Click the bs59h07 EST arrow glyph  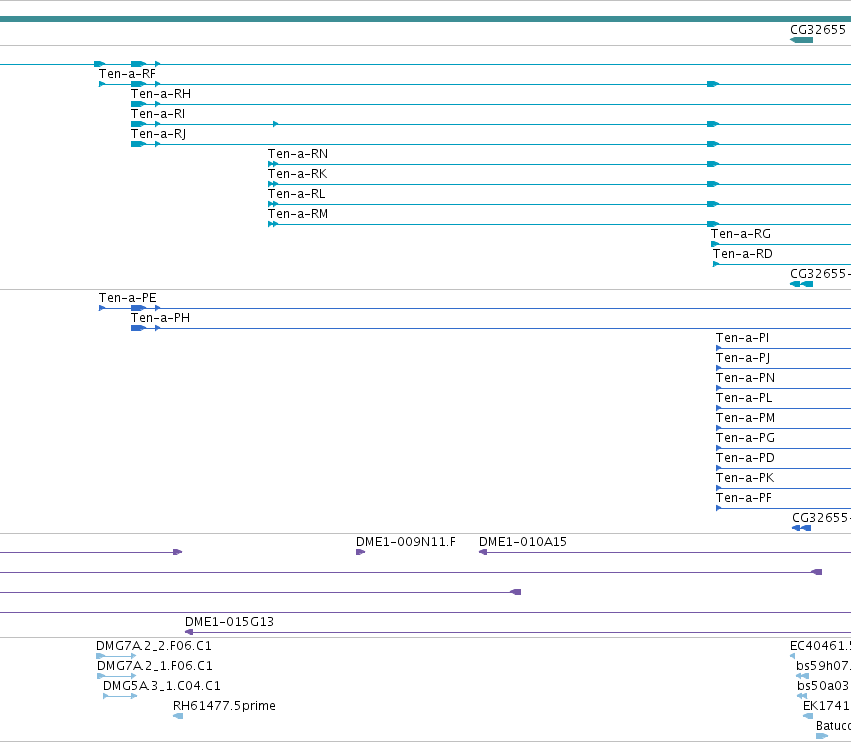(803, 676)
